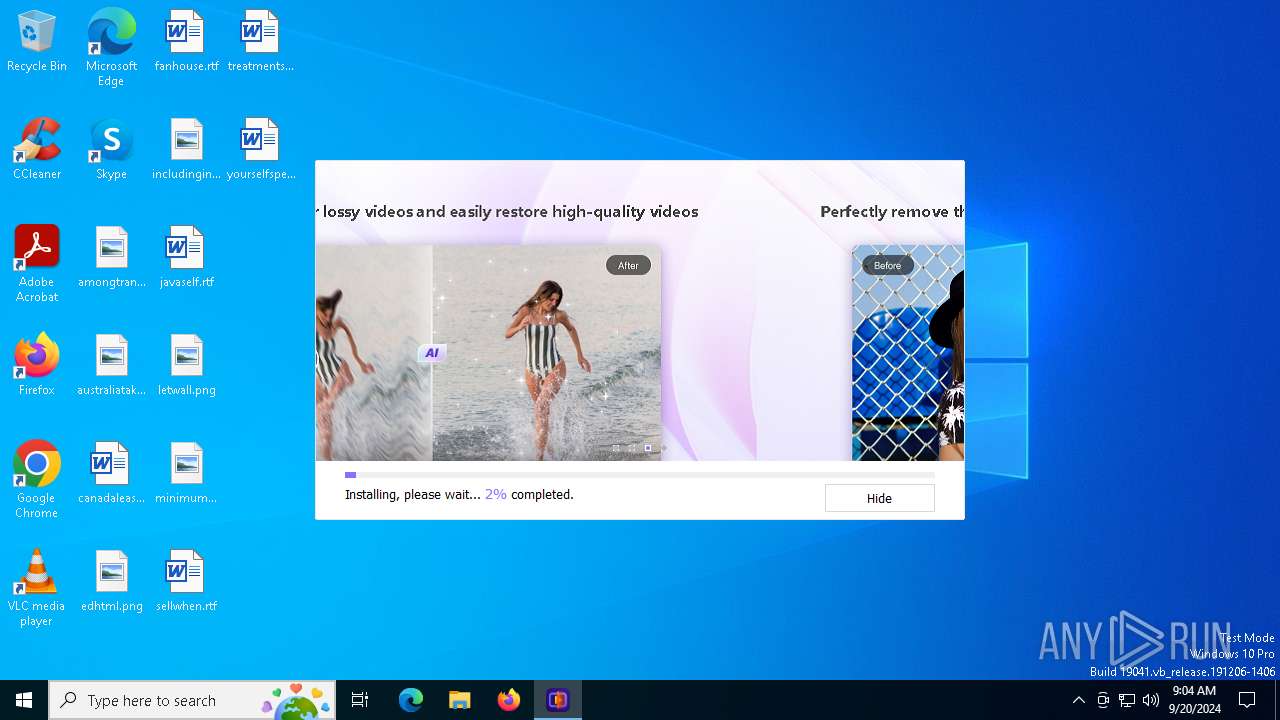Screen dimensions: 1280x720
Task: Open the Action Center notifications
Action: tap(1247, 700)
